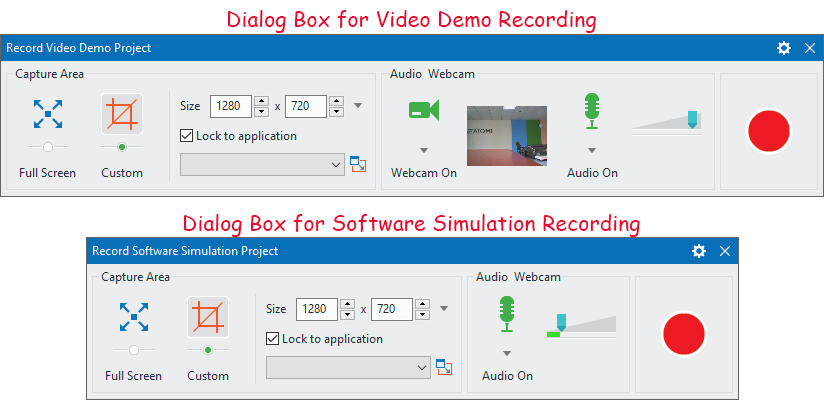
Task: Open application list combo box in Video Demo dialog
Action: [262, 165]
